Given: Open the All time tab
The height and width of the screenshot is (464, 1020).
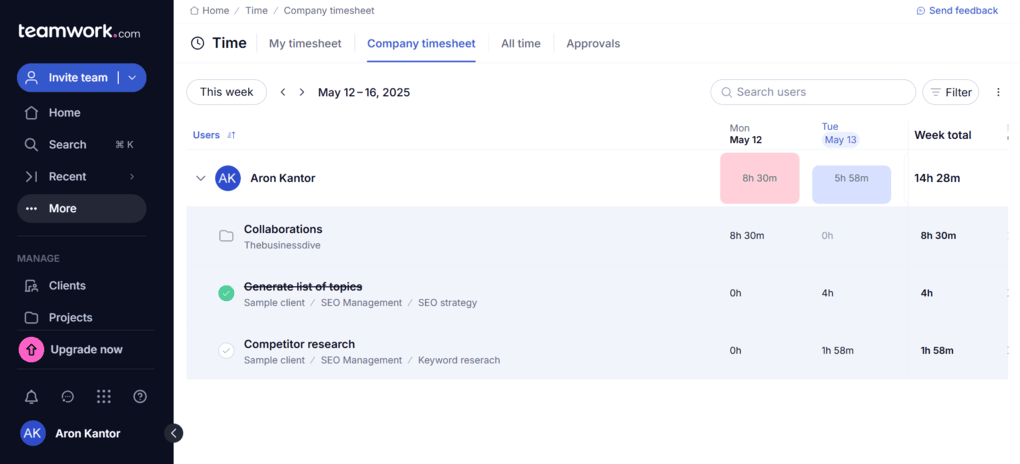Looking at the screenshot, I should 520,44.
